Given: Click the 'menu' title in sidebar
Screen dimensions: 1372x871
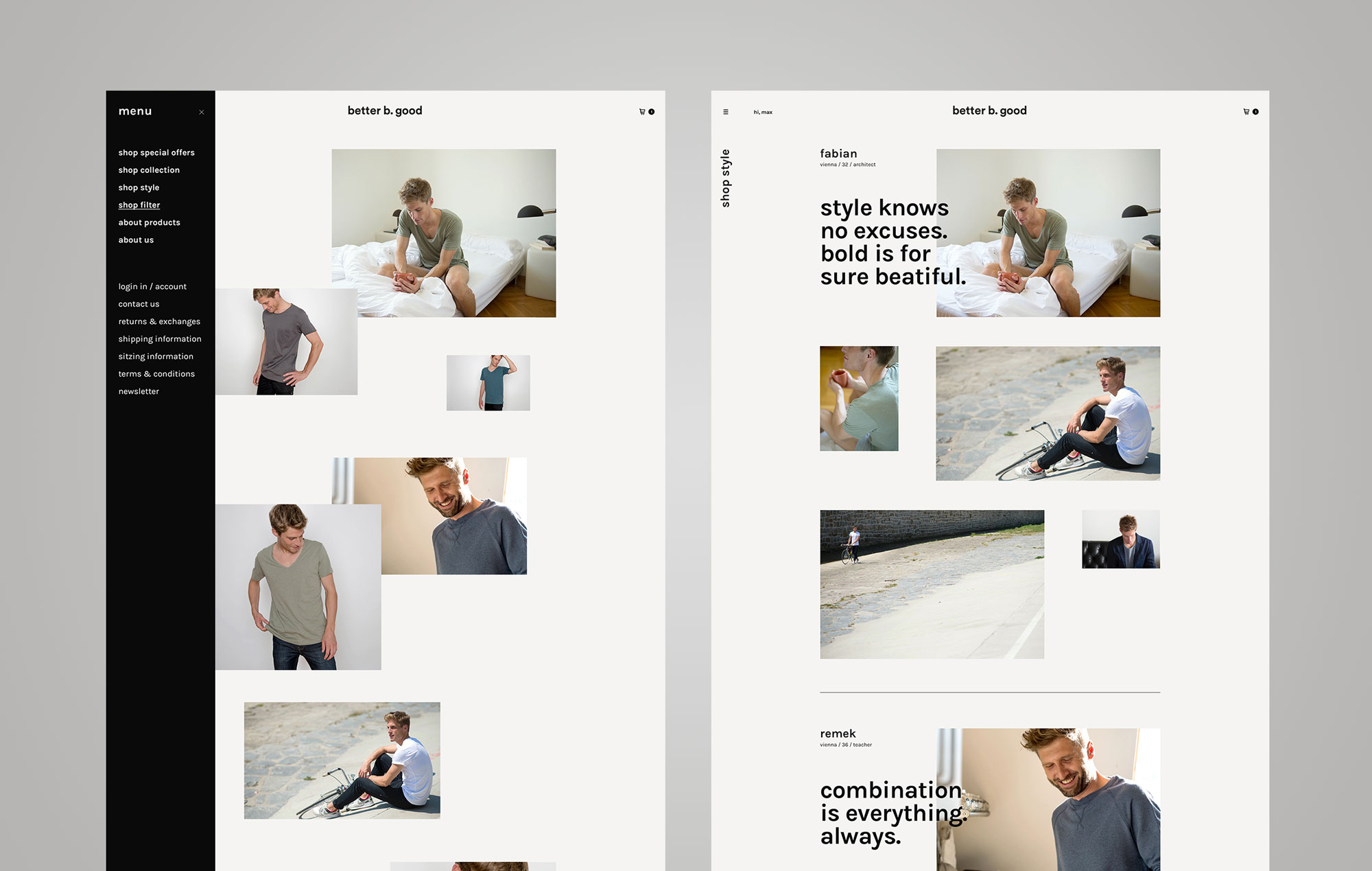Looking at the screenshot, I should tap(135, 111).
